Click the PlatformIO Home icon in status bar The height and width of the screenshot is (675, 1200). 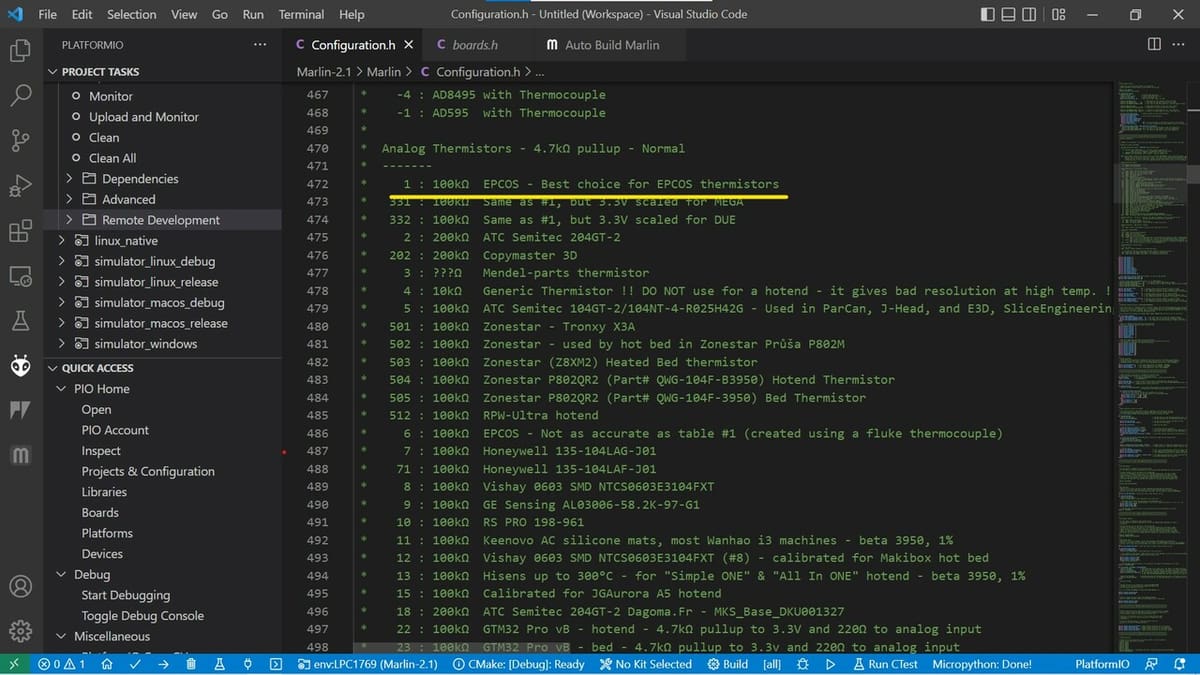click(x=106, y=664)
